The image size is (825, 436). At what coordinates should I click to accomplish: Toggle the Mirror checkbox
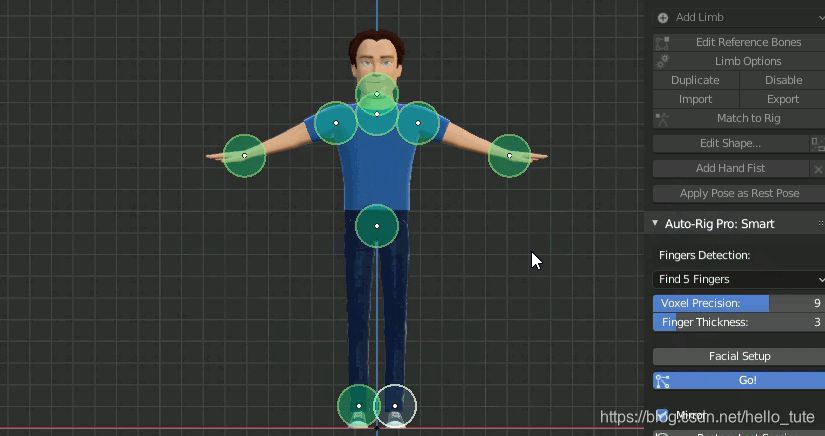point(662,415)
